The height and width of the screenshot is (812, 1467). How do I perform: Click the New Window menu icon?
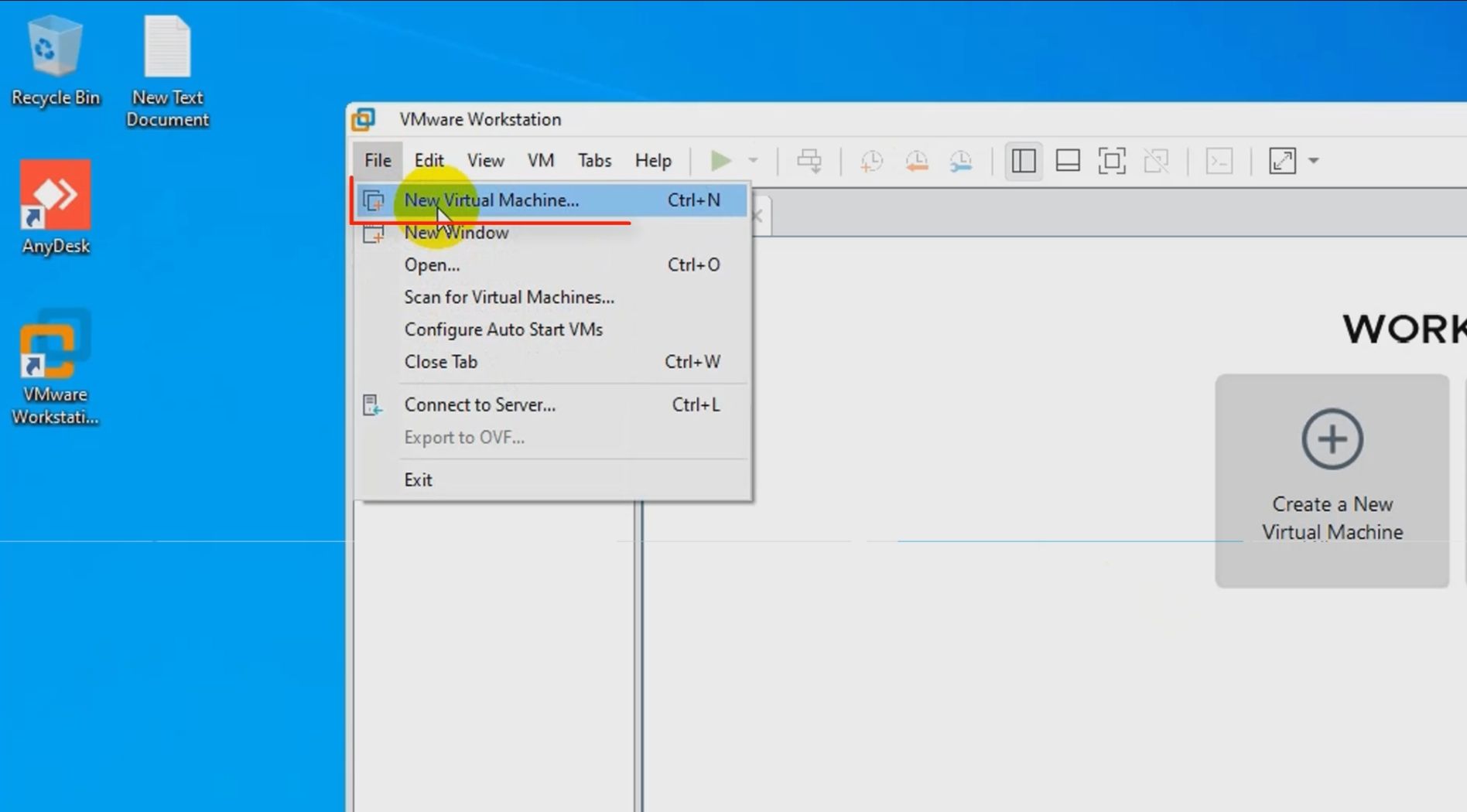(x=374, y=234)
